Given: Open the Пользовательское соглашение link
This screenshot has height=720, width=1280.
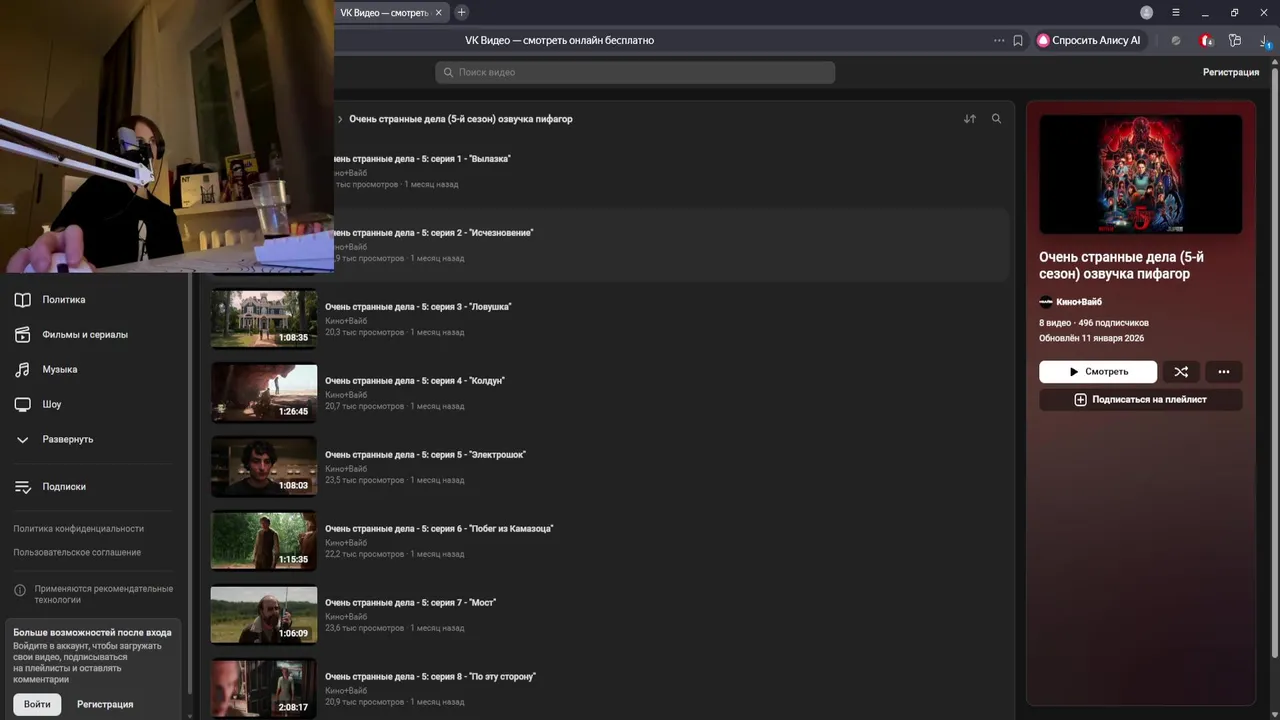Looking at the screenshot, I should pyautogui.click(x=77, y=553).
